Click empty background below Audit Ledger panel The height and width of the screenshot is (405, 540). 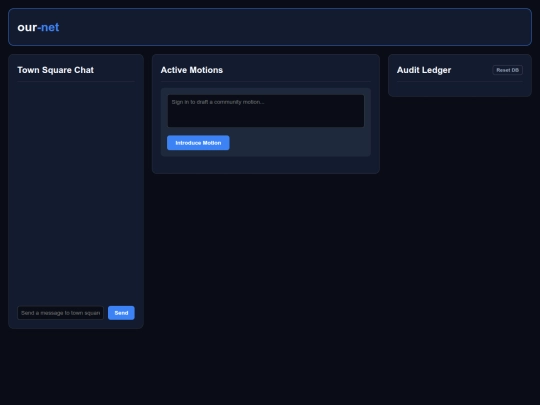460,241
